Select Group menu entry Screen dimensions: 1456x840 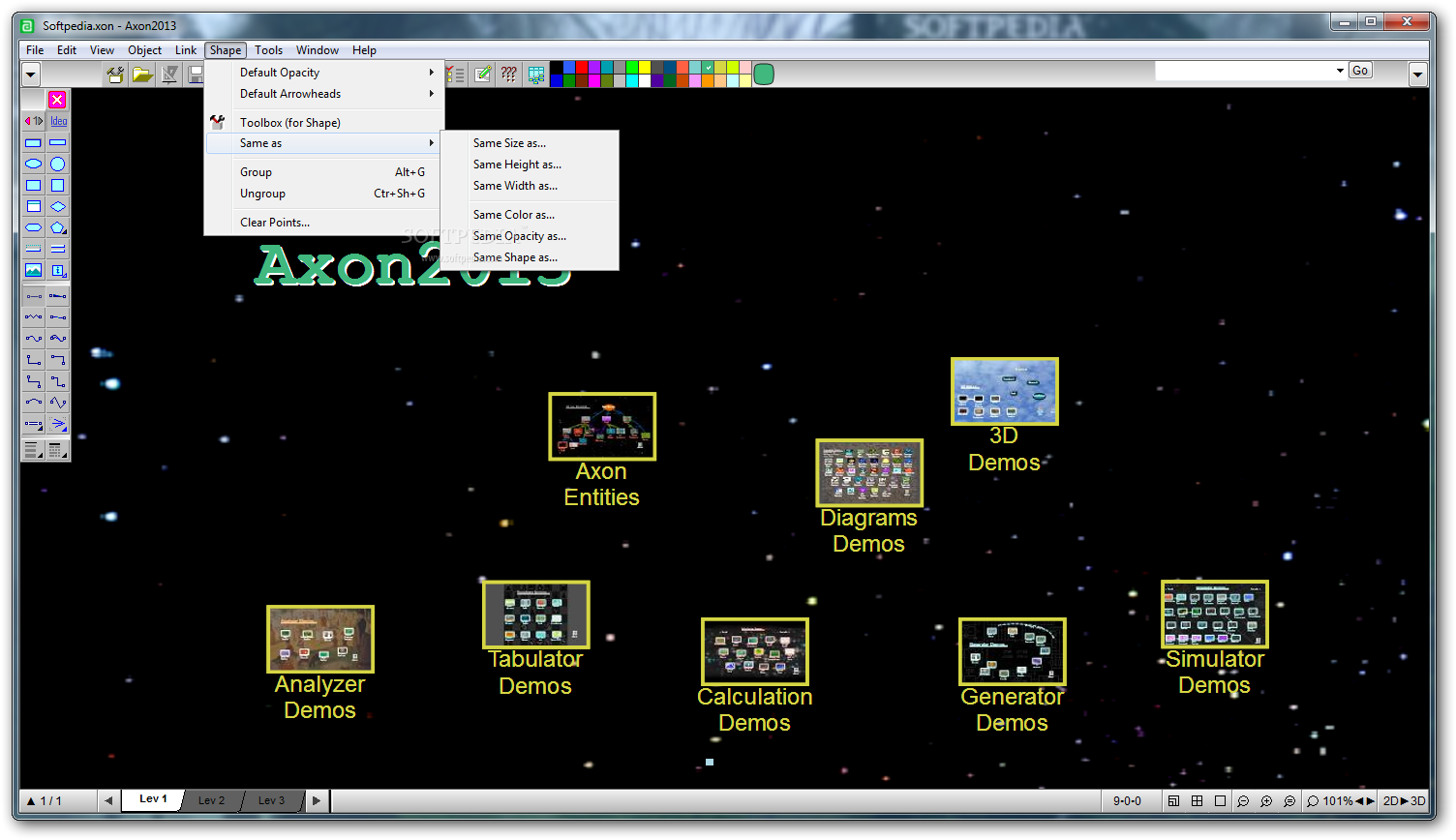point(323,172)
